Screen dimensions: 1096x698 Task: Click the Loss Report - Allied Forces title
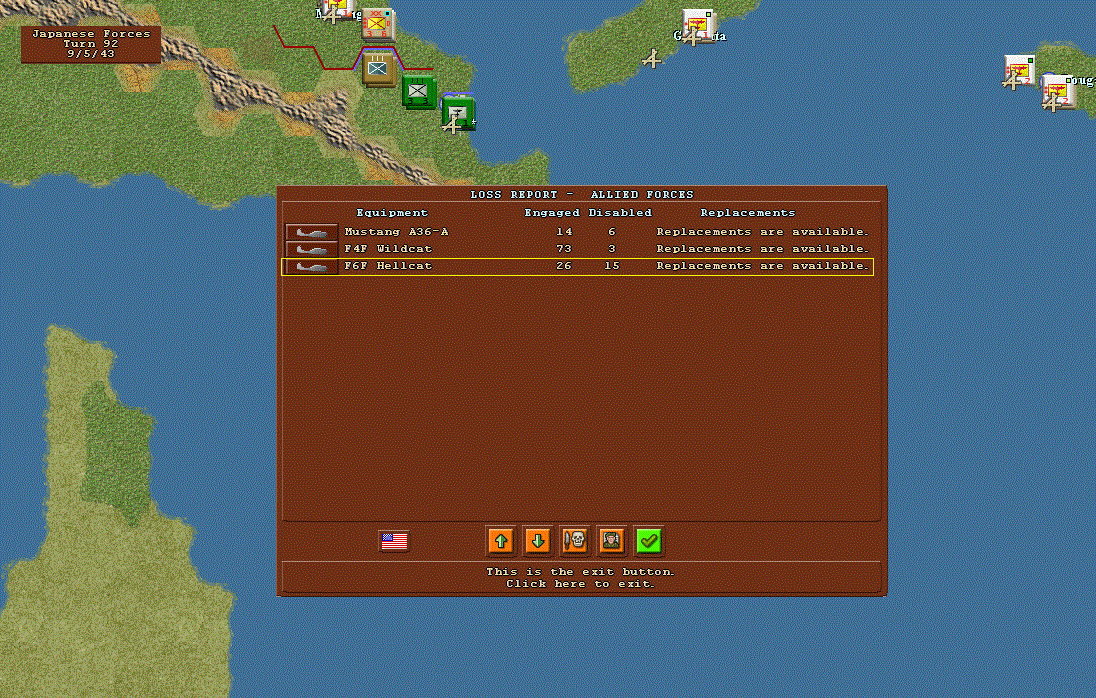[582, 195]
